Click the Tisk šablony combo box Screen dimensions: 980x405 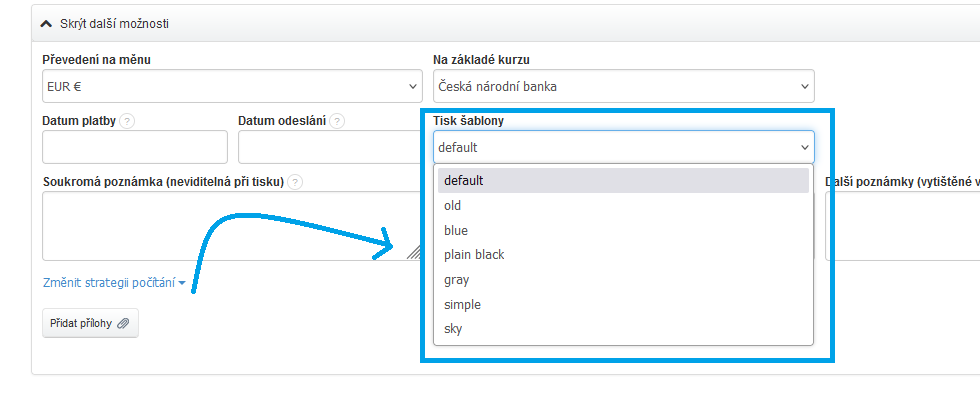coord(623,147)
